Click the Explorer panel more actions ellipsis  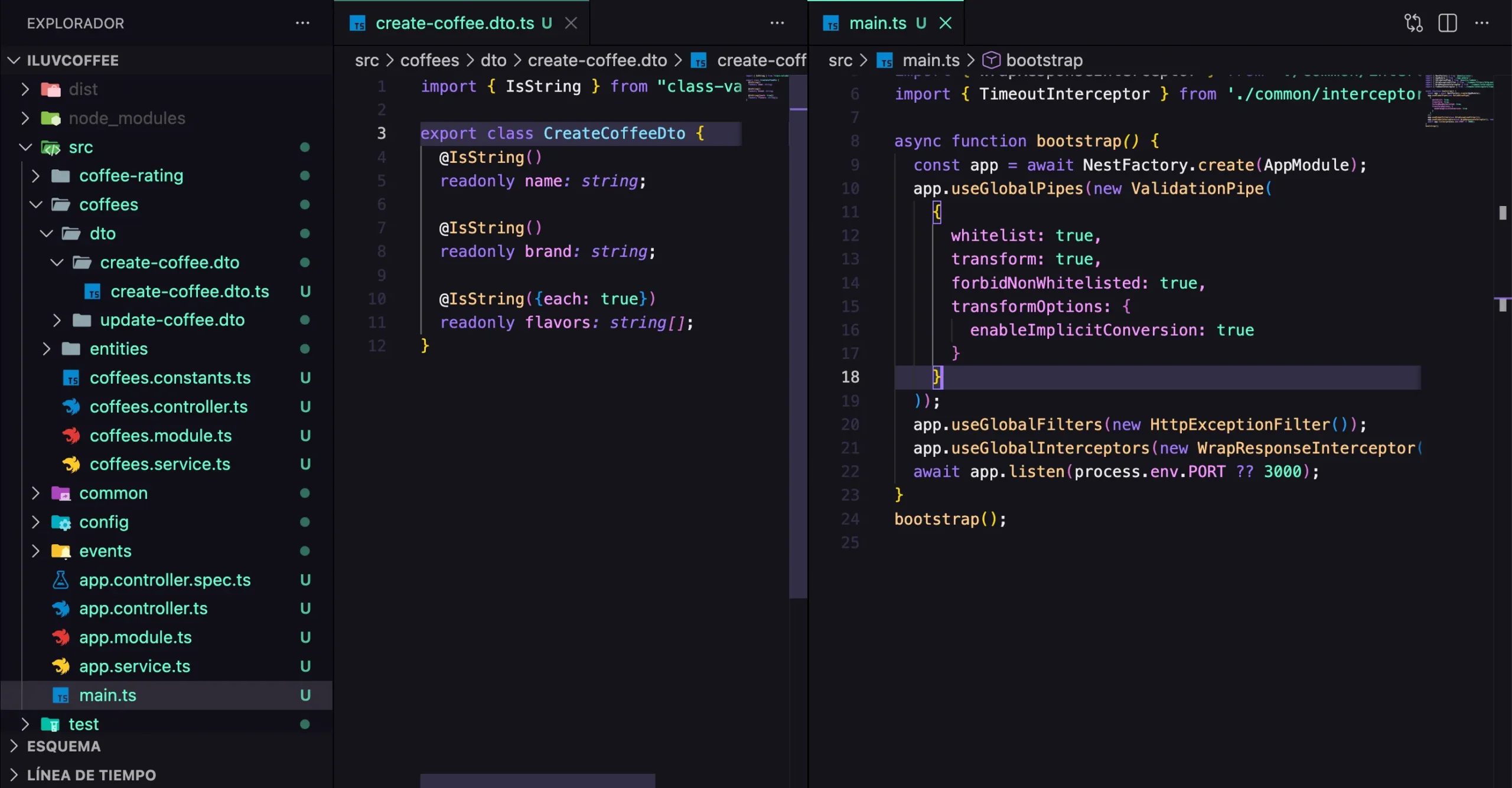point(302,23)
